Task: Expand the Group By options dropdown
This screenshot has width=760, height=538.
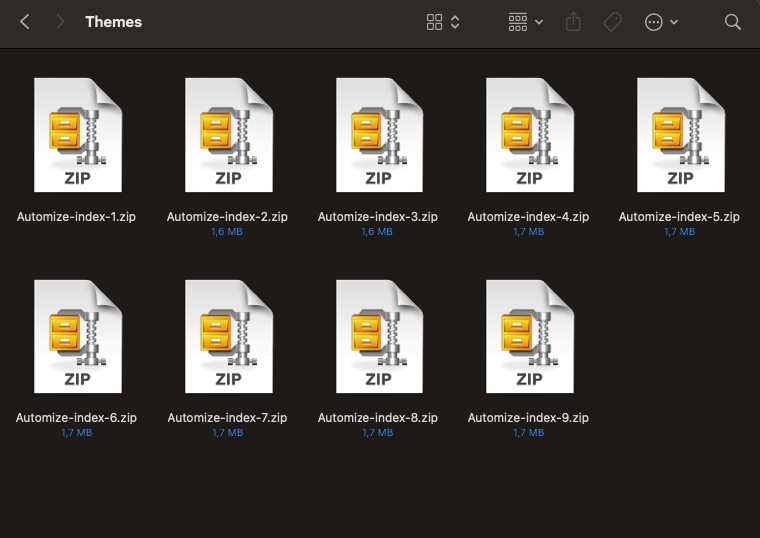Action: (525, 22)
